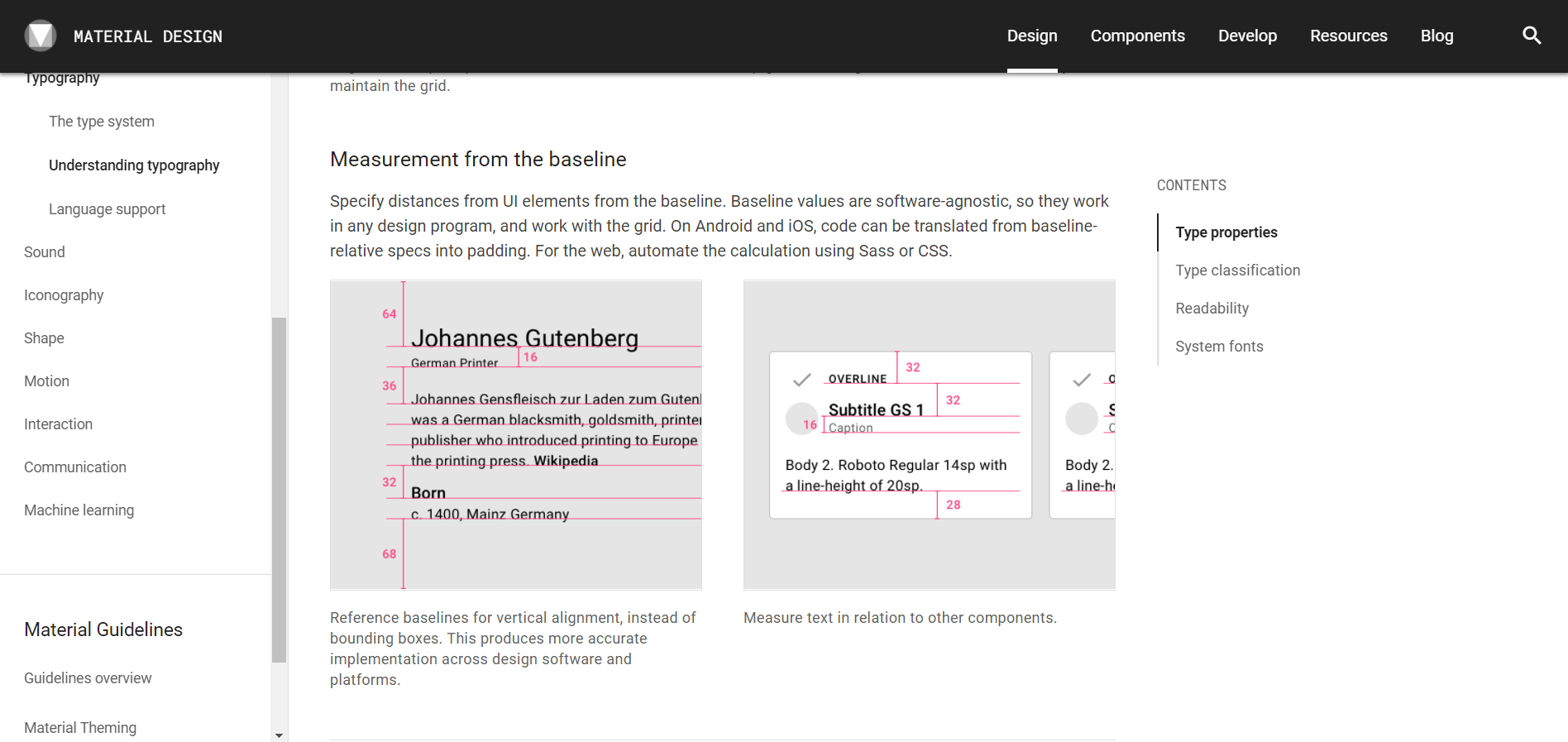The height and width of the screenshot is (742, 1568).
Task: Click the scroll-down arrow of the sidebar scrollbar
Action: tap(279, 735)
